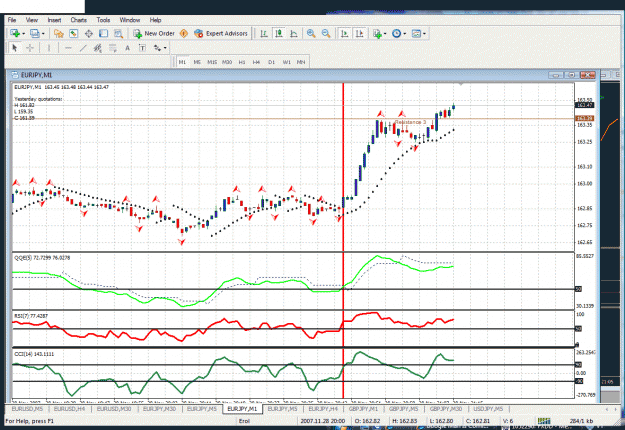Open the View menu
The height and width of the screenshot is (430, 625).
[31, 20]
